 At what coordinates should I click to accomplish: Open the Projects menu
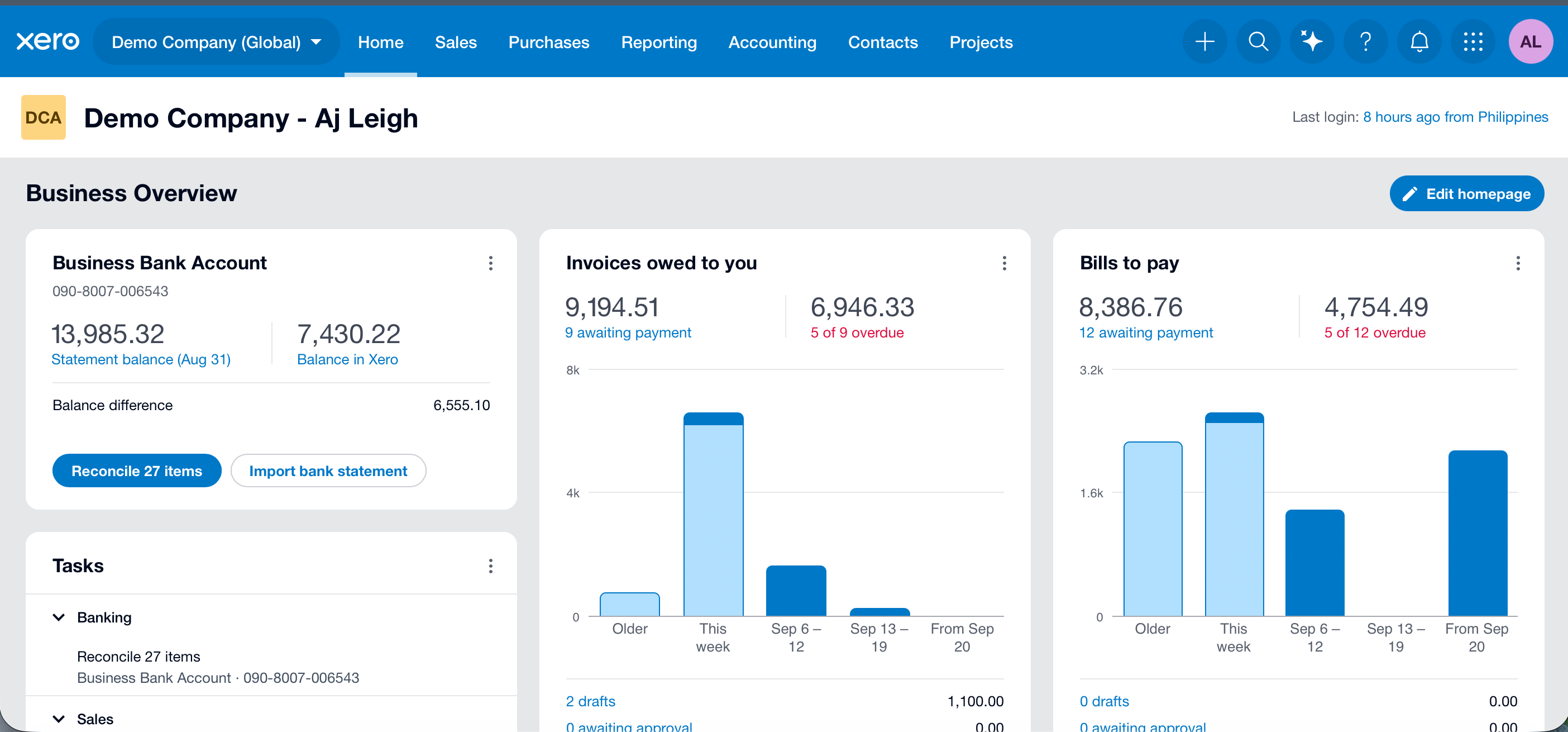point(981,42)
